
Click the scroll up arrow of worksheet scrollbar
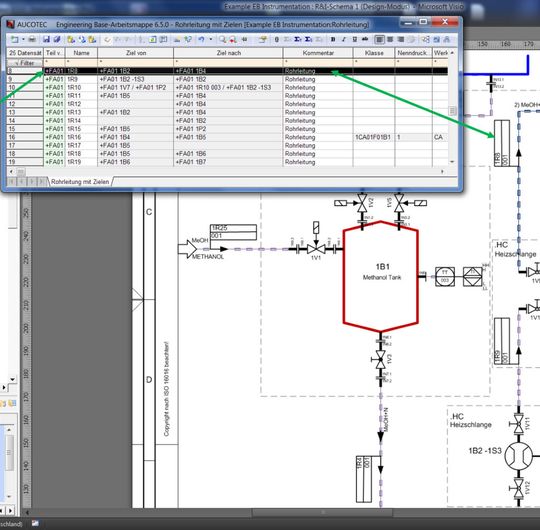[452, 53]
